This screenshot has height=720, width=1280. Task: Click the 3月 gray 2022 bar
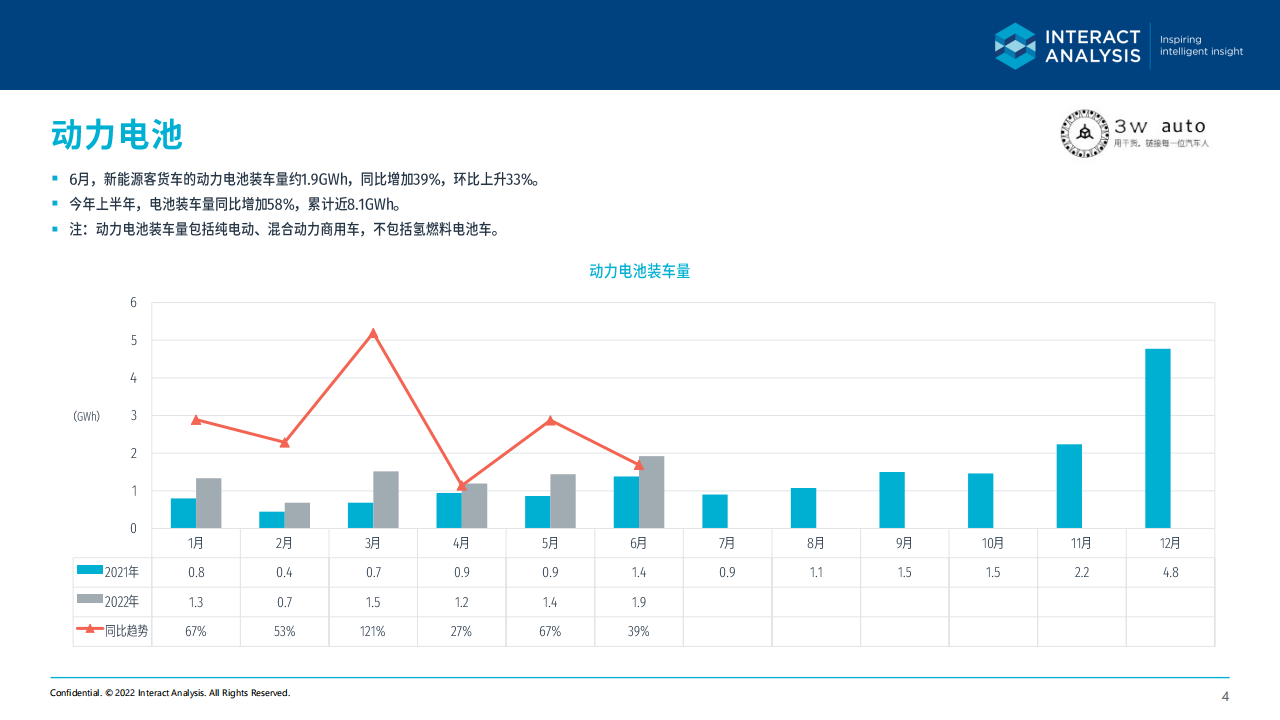(386, 500)
